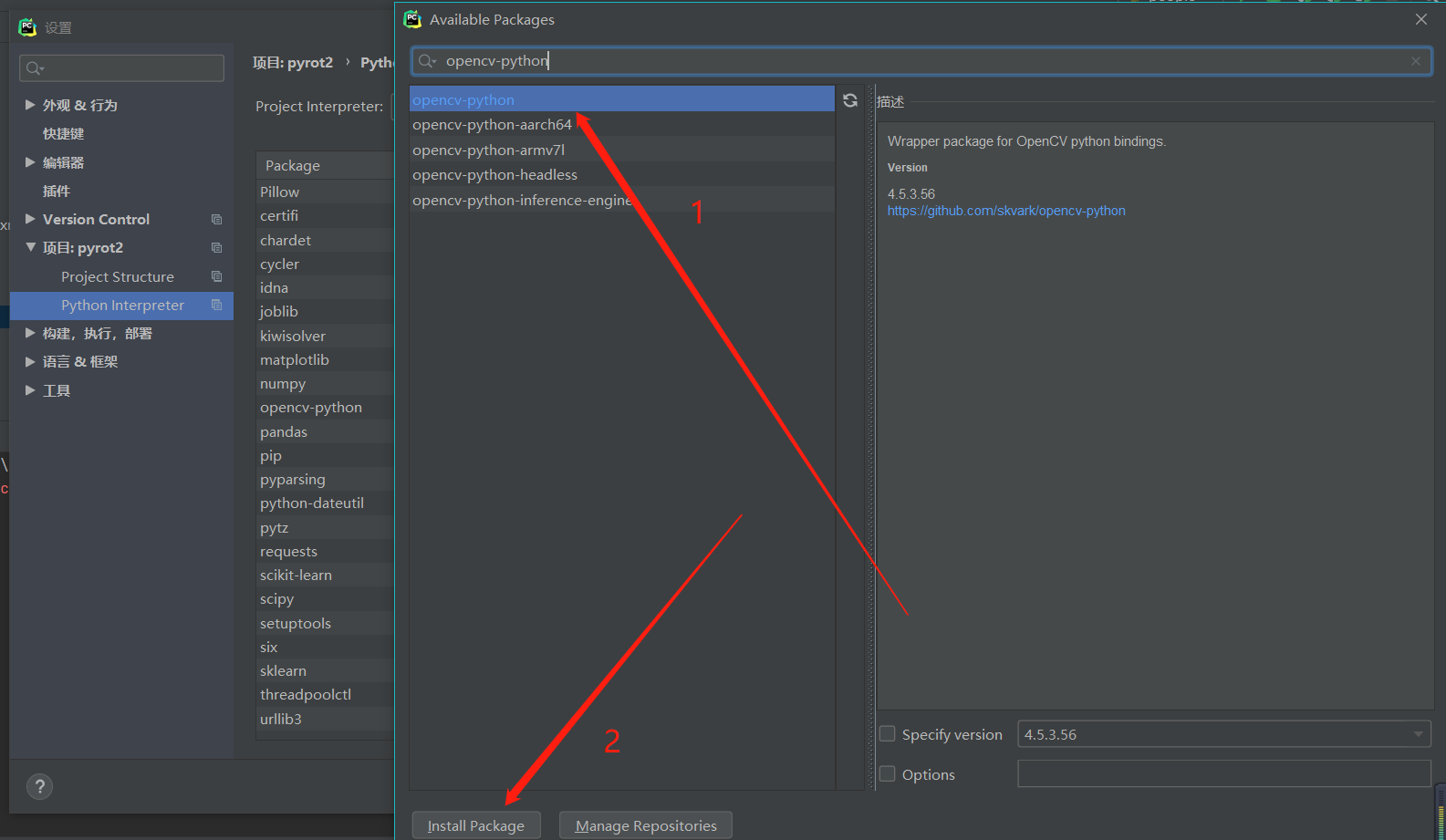Select pytz in installed packages
This screenshot has width=1446, height=840.
[x=325, y=527]
